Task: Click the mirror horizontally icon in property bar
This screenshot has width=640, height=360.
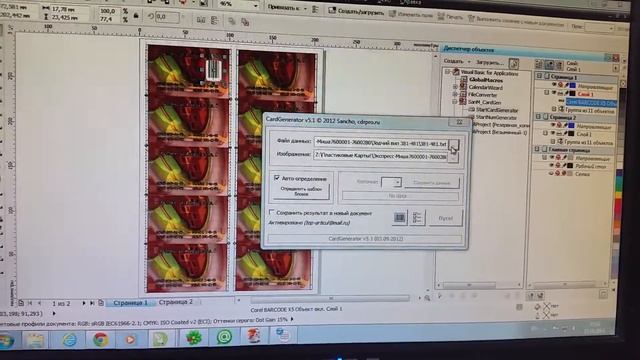Action: (201, 20)
